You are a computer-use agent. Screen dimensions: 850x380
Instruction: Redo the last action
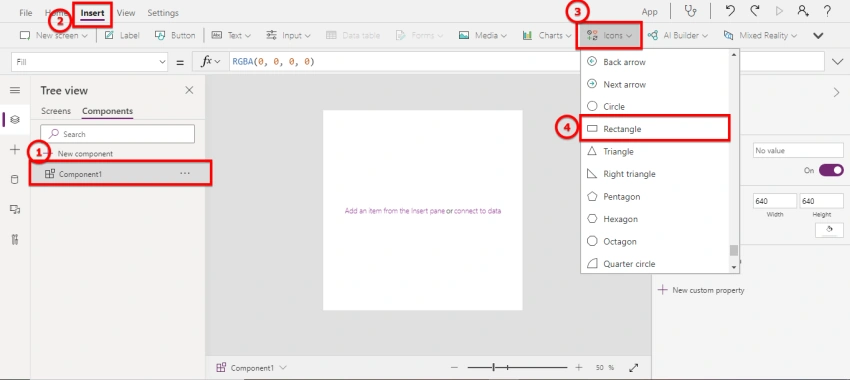(x=755, y=11)
